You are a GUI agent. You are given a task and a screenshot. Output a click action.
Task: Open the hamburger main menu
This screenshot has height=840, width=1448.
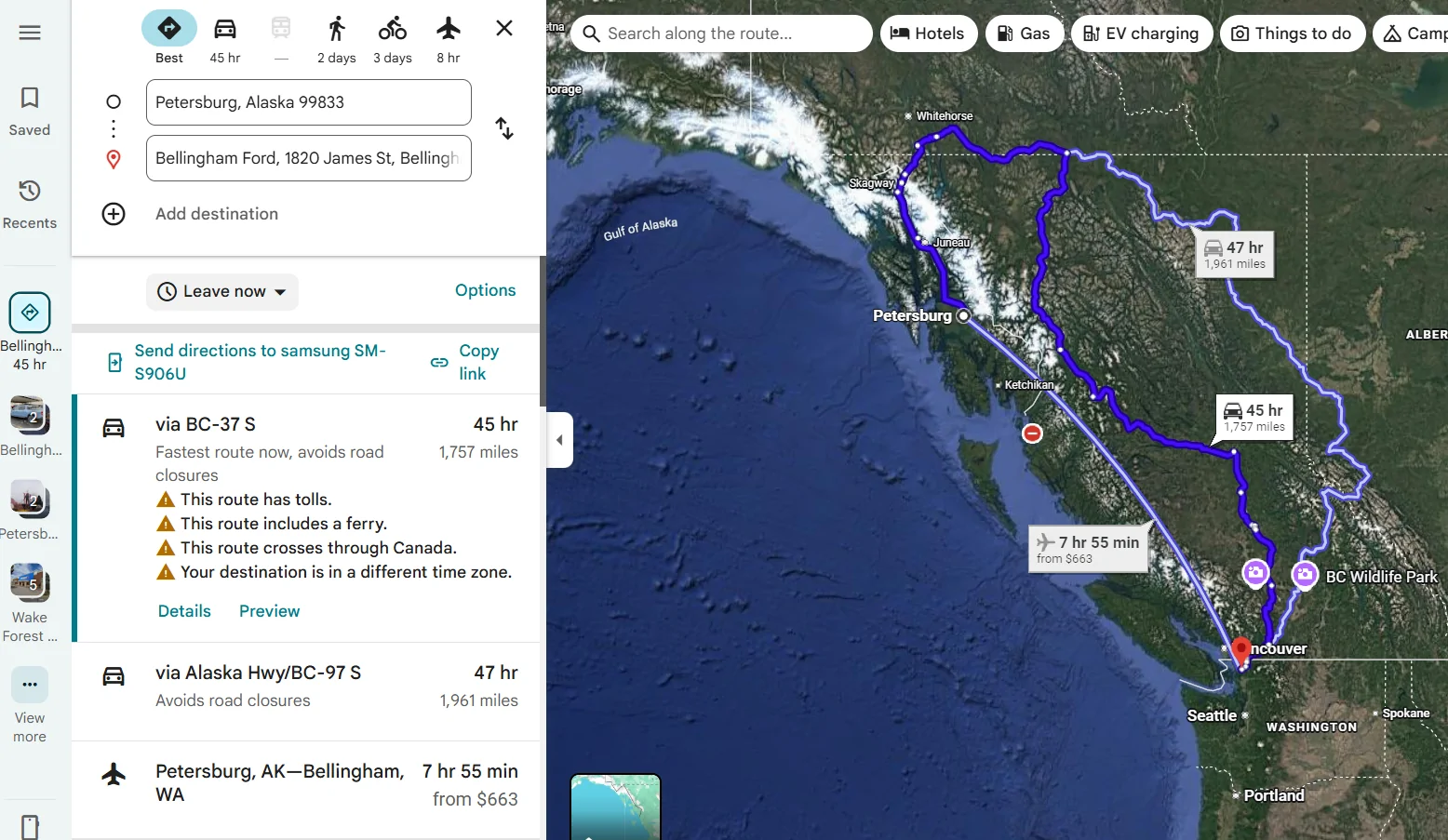click(x=30, y=33)
